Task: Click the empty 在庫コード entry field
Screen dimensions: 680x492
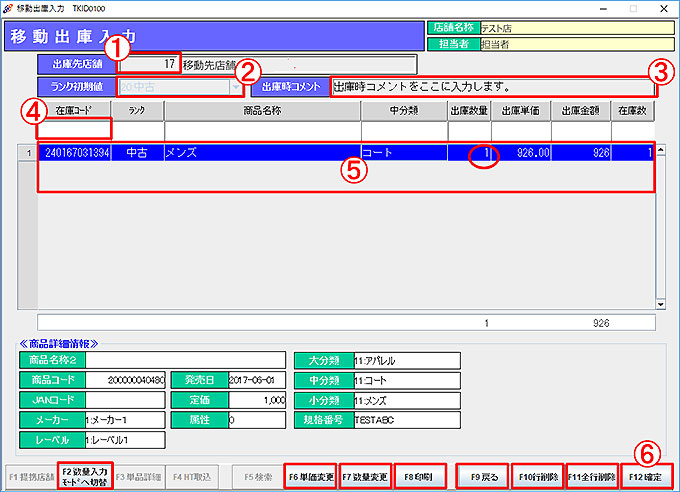Action: pyautogui.click(x=75, y=129)
